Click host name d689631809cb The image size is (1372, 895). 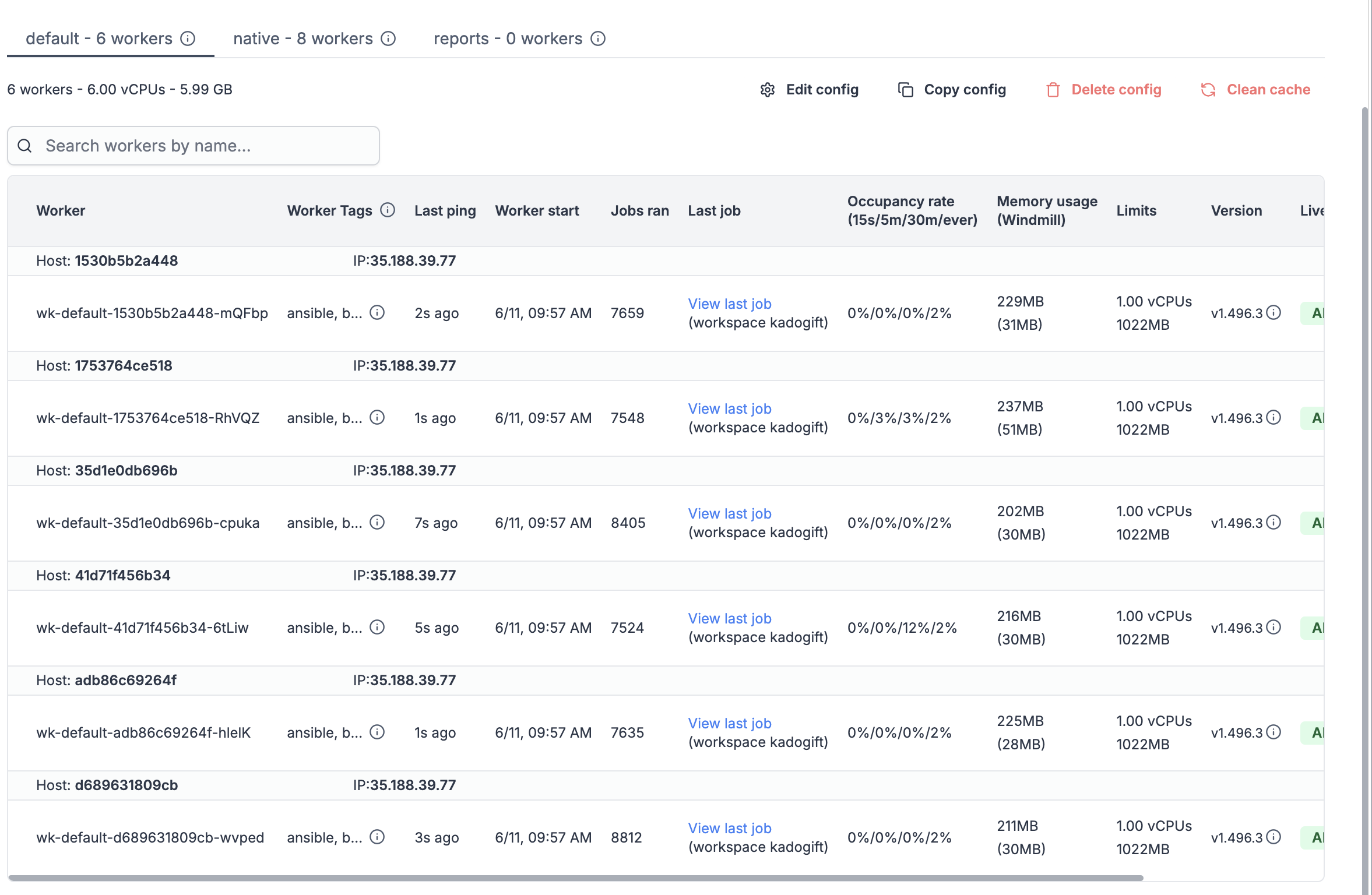[x=126, y=785]
